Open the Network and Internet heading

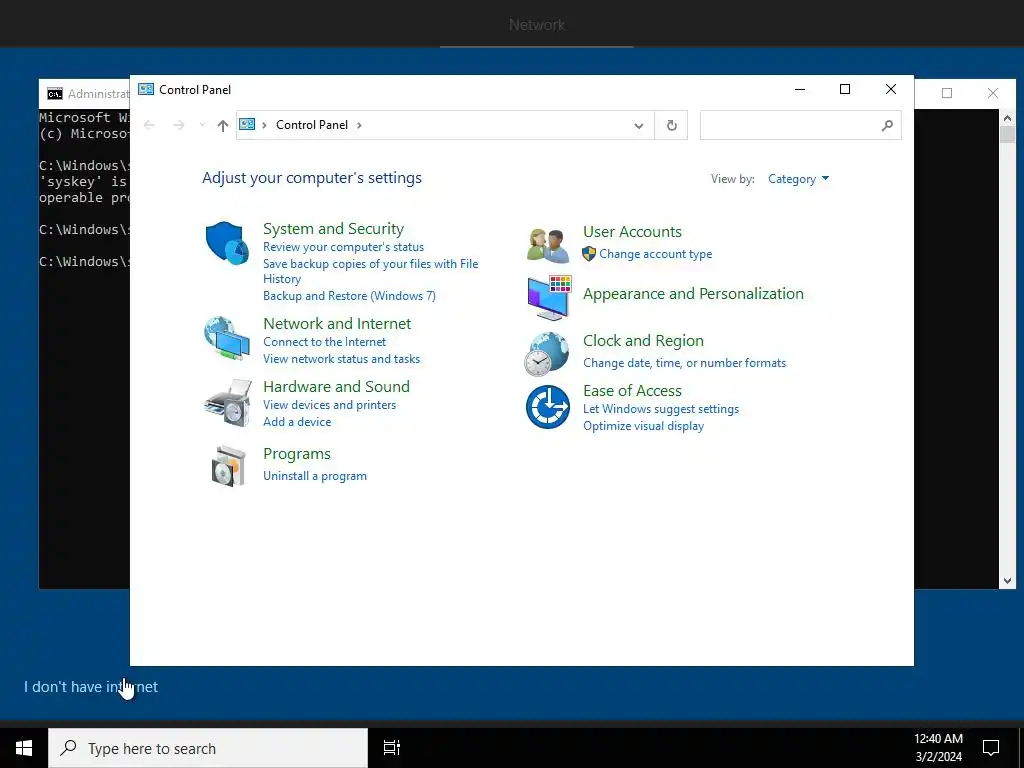coord(337,323)
